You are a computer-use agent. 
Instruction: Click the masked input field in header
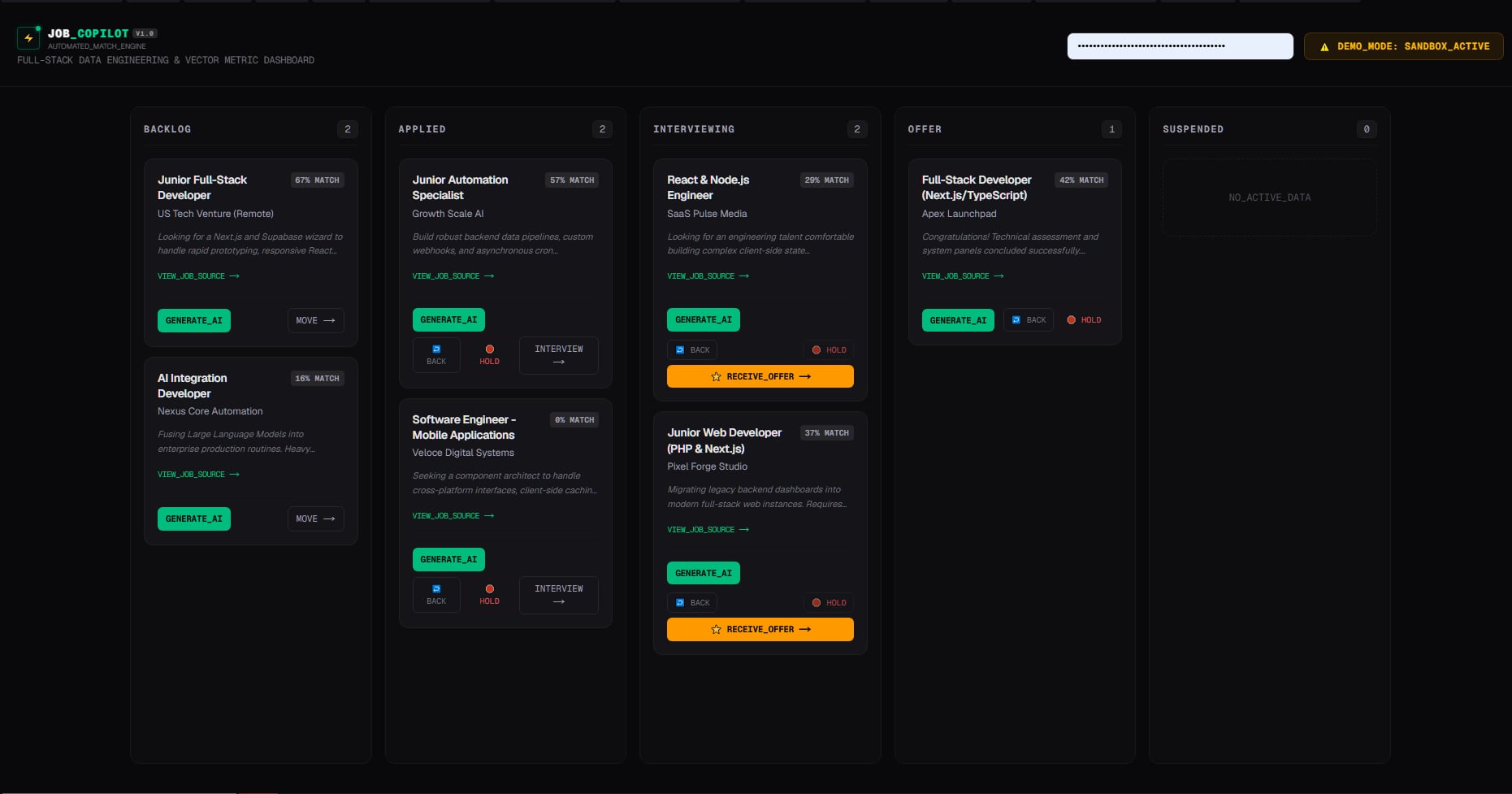1180,46
